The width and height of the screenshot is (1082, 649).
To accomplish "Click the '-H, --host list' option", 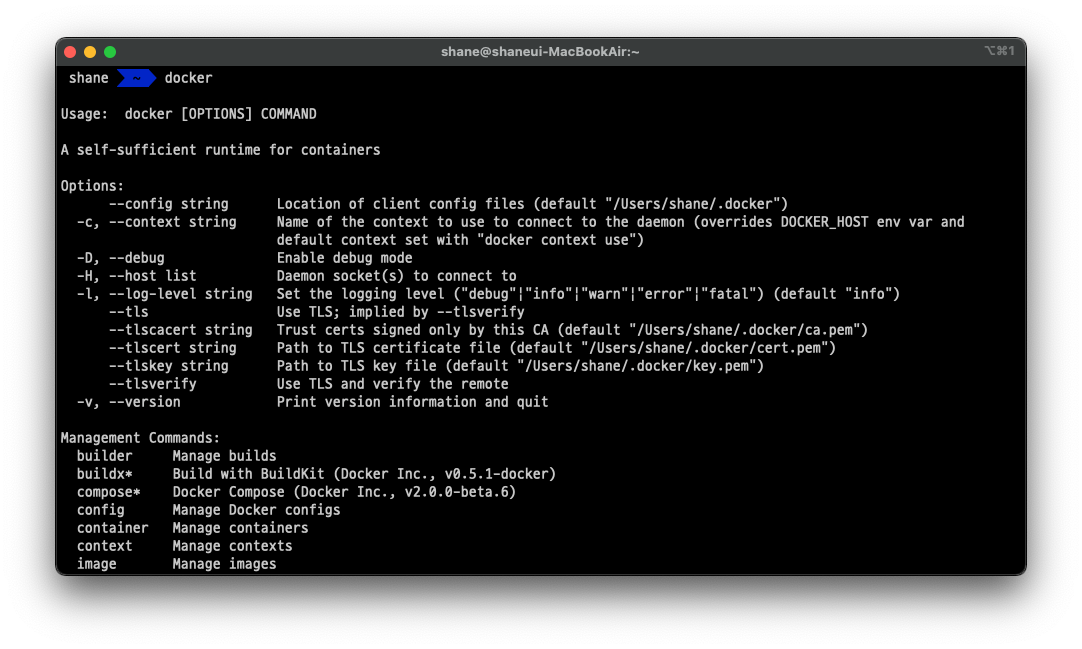I will point(137,275).
